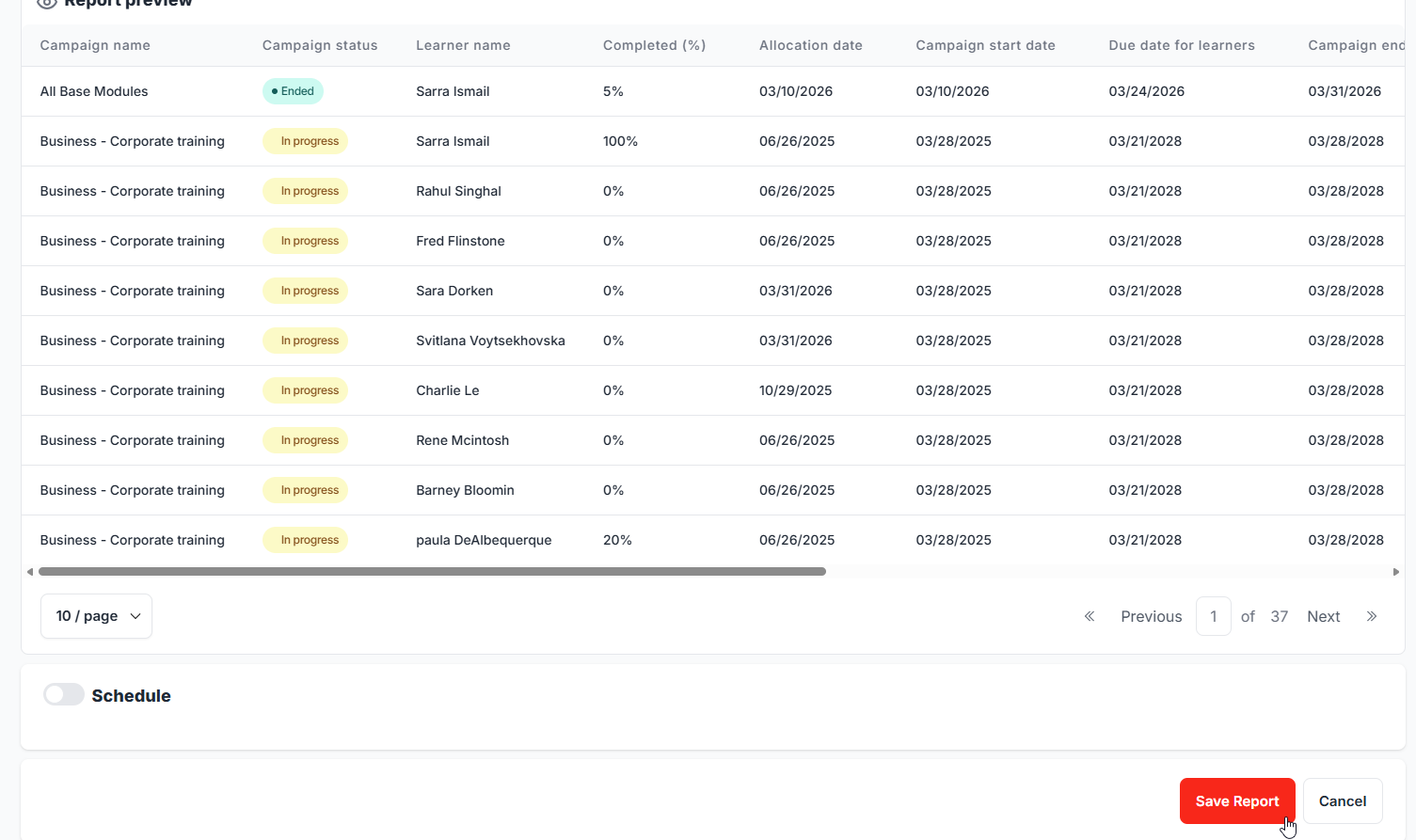
Task: Select the All Base Modules row
Action: coord(713,91)
